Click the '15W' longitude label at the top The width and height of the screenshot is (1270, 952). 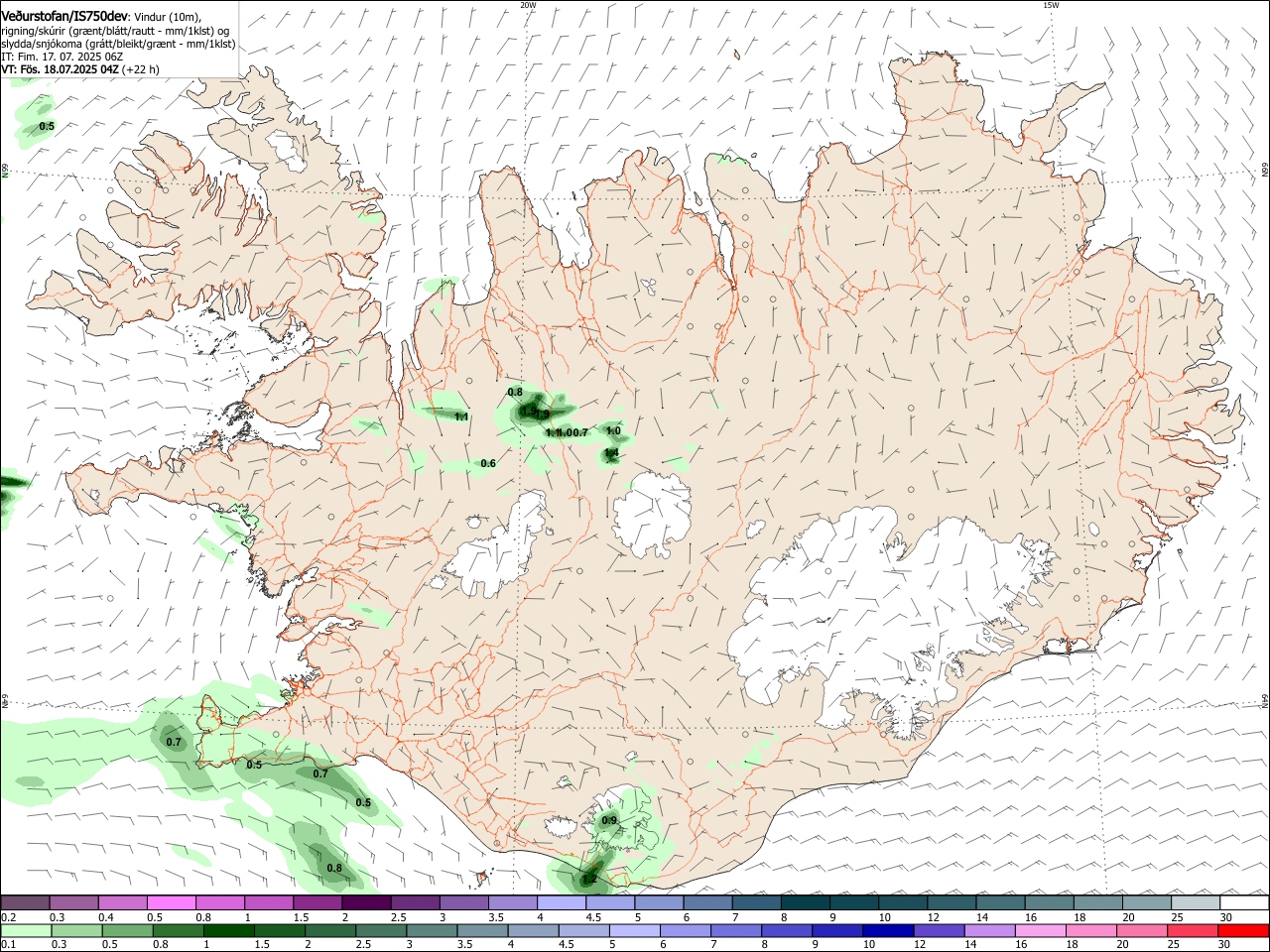pos(1051,5)
